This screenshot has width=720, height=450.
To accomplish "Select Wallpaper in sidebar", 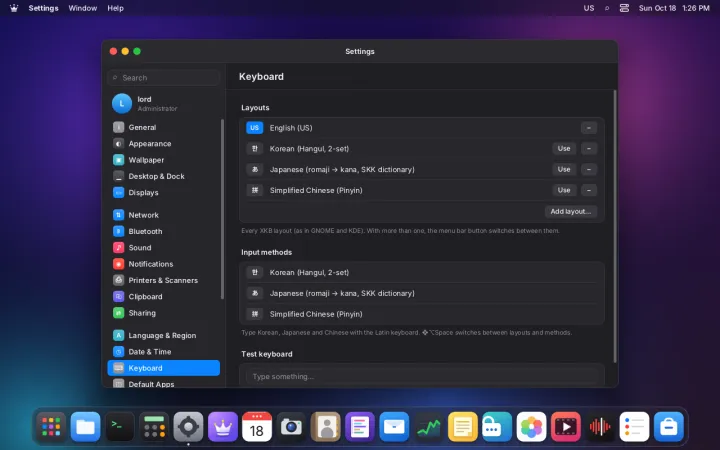I will [x=163, y=160].
